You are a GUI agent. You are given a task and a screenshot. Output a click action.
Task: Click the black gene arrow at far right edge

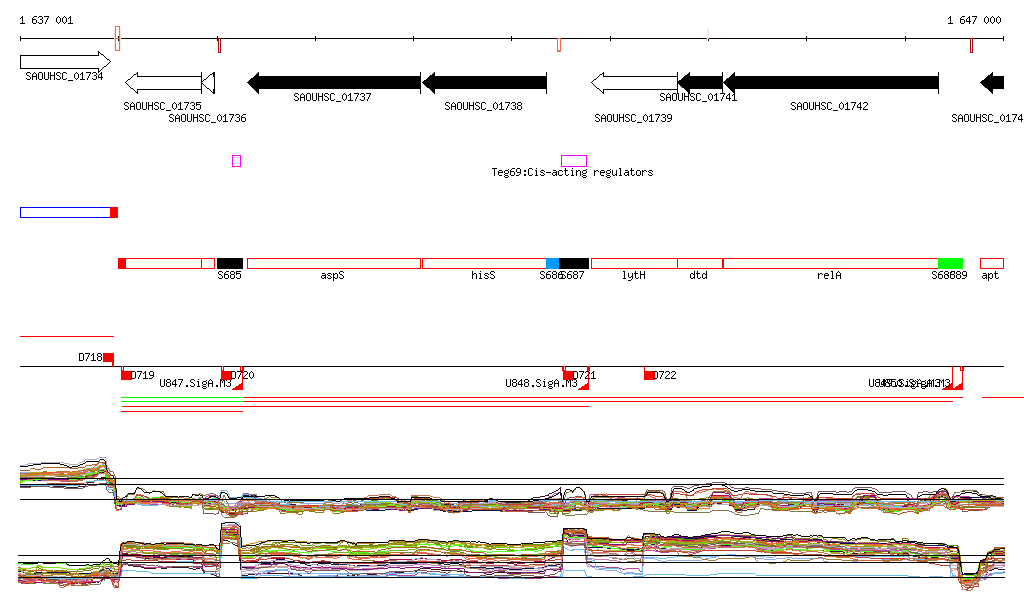992,83
